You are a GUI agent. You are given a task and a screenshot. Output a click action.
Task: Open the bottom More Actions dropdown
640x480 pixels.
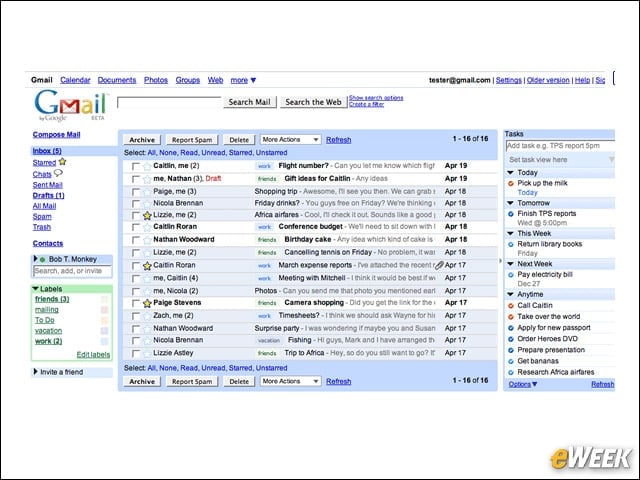pos(291,381)
